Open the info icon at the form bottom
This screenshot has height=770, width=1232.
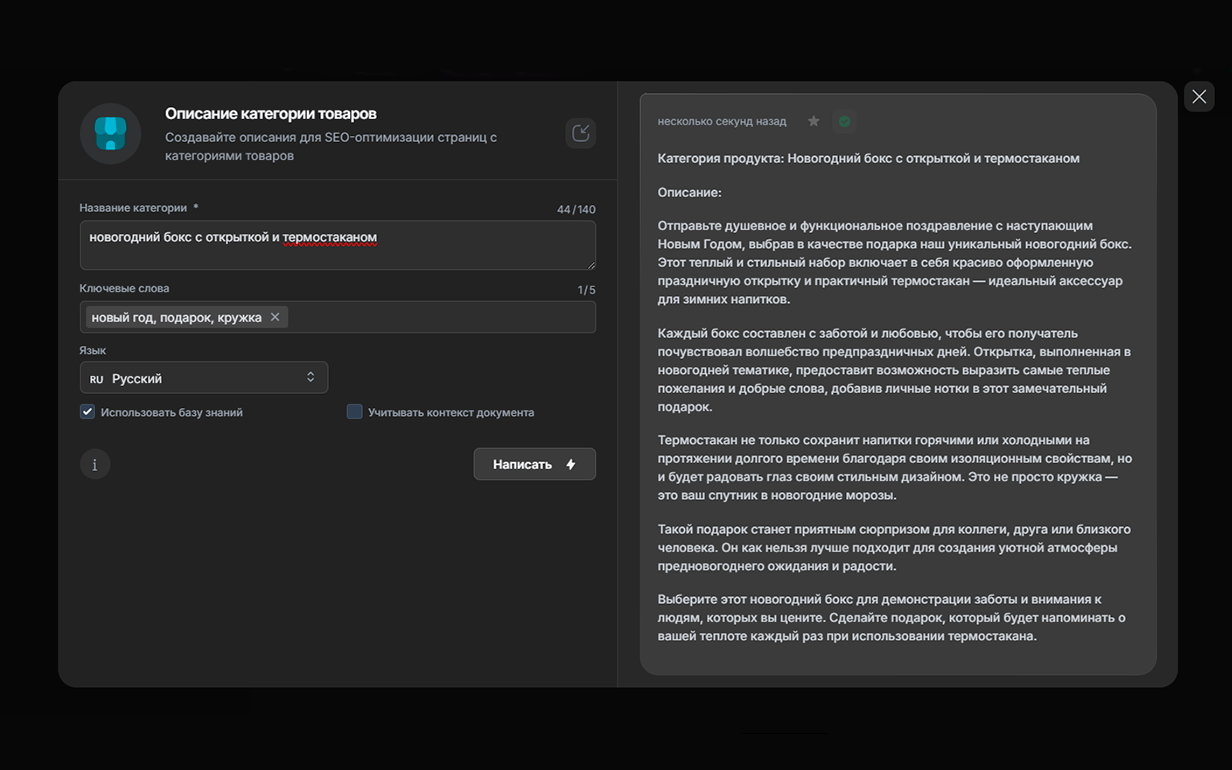click(x=95, y=464)
